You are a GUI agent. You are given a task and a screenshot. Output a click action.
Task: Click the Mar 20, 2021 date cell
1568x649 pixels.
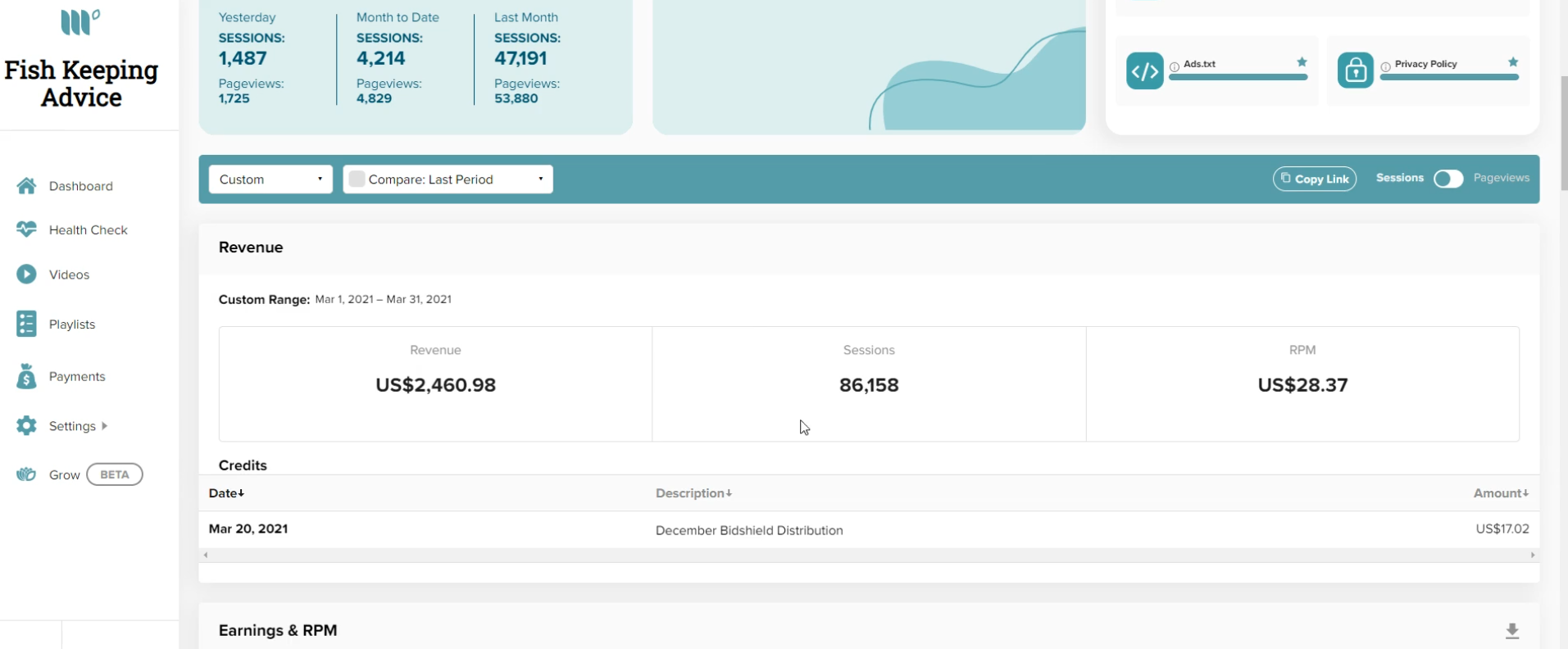[248, 529]
